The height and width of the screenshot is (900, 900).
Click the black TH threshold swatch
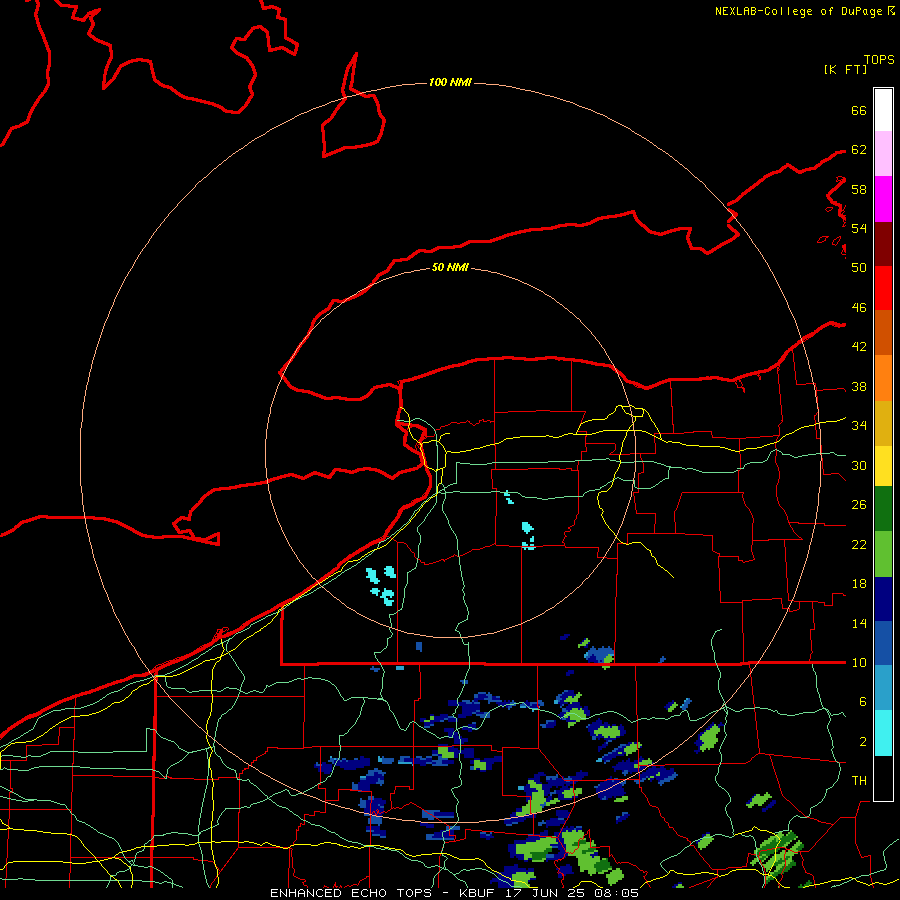[883, 778]
